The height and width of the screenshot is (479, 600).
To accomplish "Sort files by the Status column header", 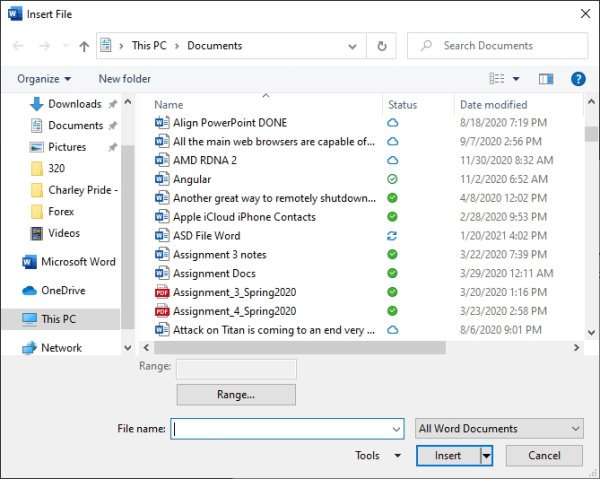I will 403,105.
